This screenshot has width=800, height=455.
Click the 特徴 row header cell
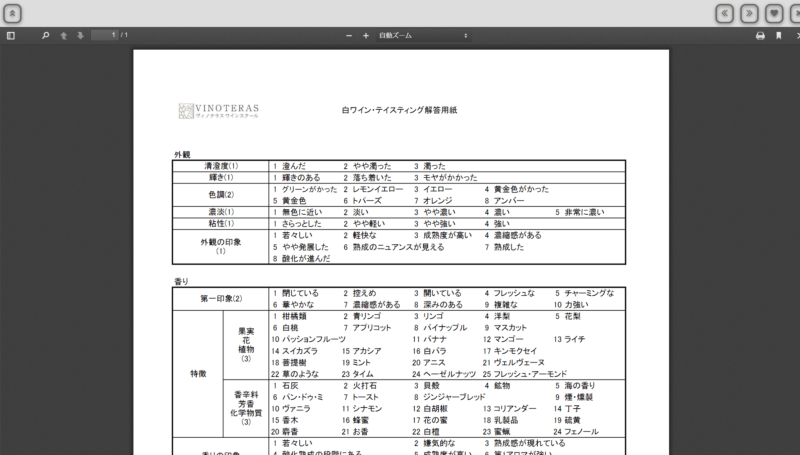click(x=198, y=374)
